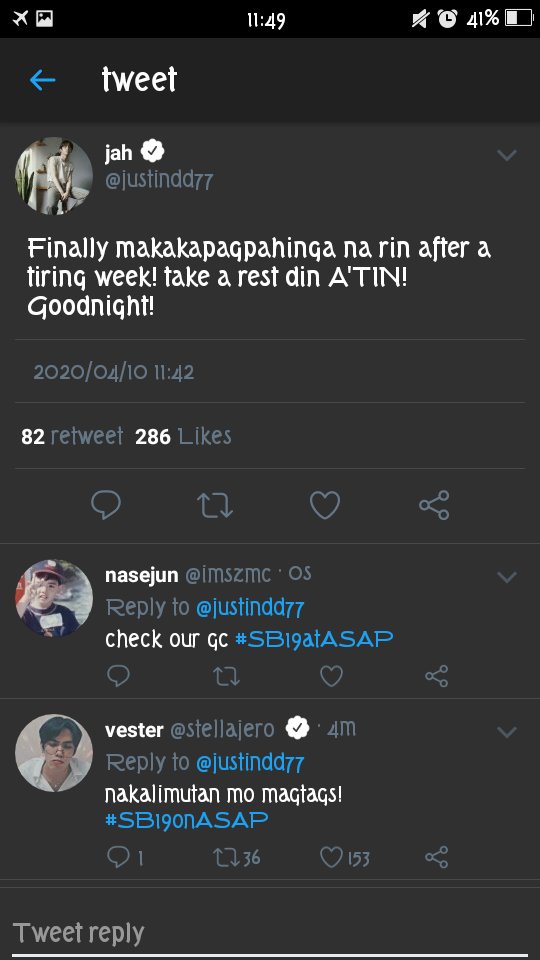Share vester's reply

point(437,857)
